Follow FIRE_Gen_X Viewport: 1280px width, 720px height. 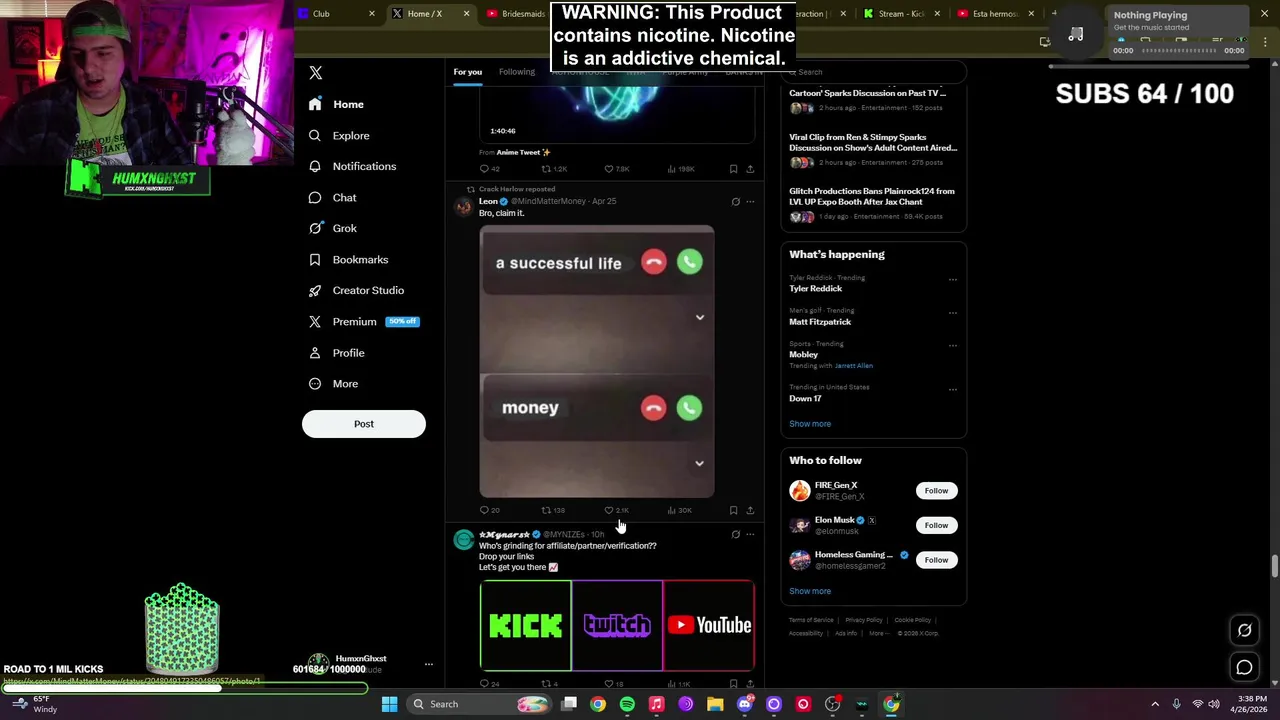tap(936, 490)
